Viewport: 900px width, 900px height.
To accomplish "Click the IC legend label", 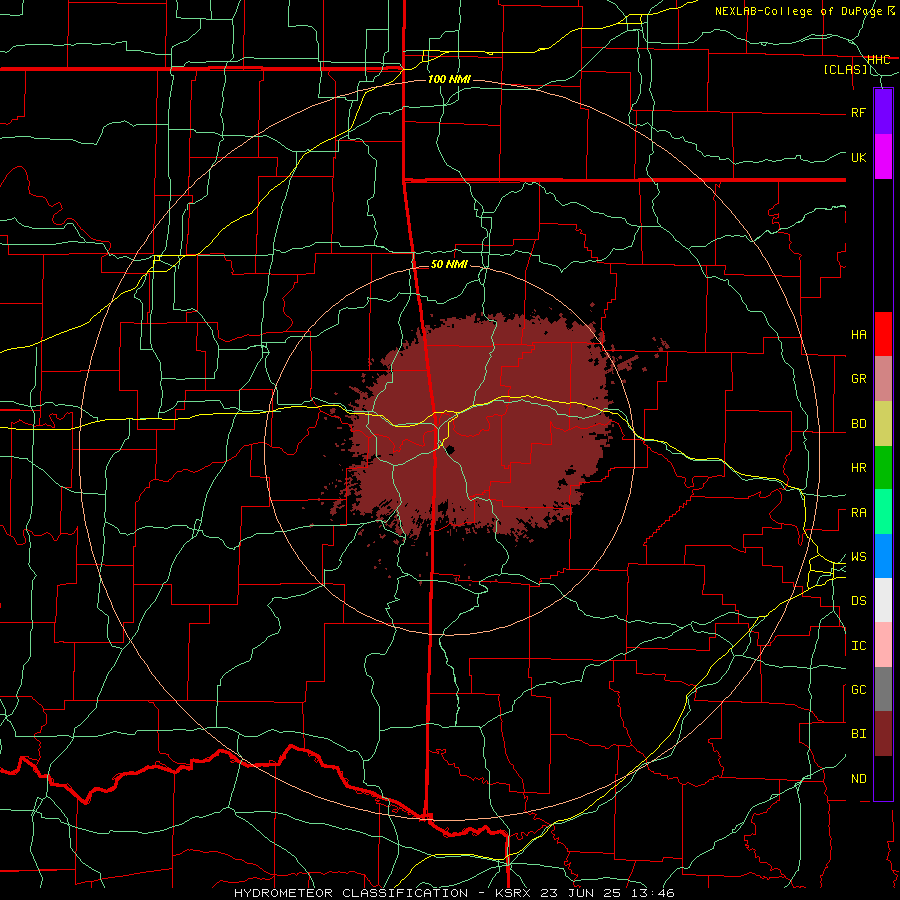I will (859, 646).
